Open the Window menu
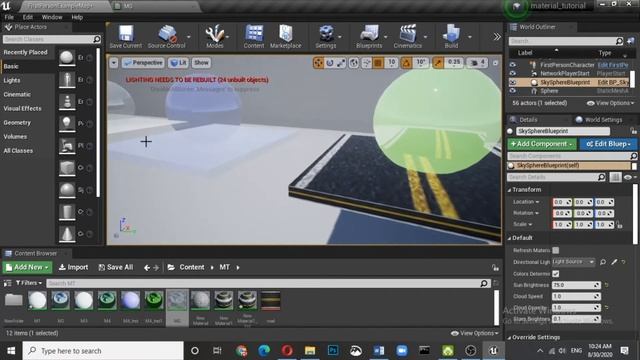 point(52,17)
